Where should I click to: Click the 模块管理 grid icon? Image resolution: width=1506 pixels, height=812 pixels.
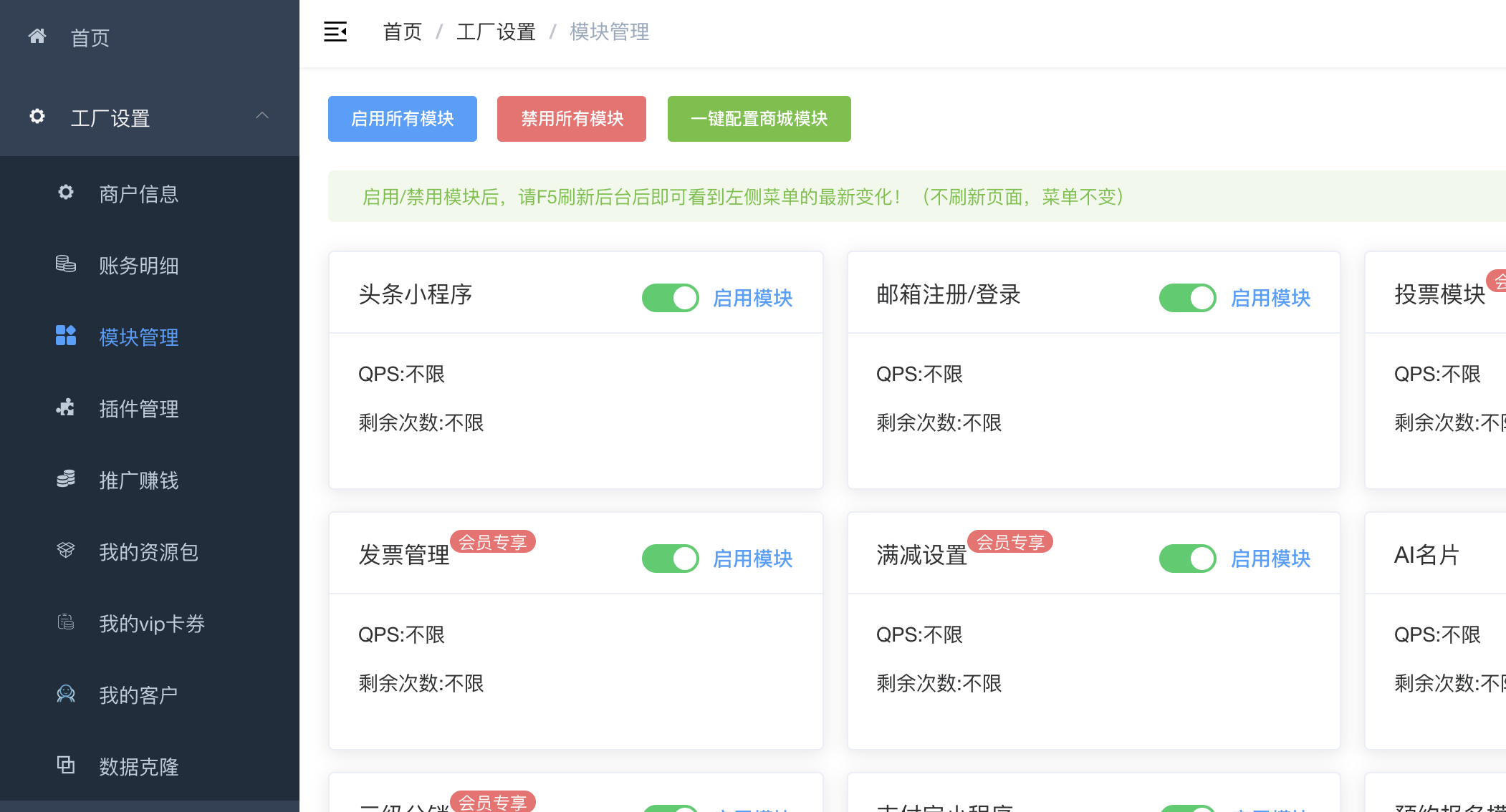pos(65,336)
